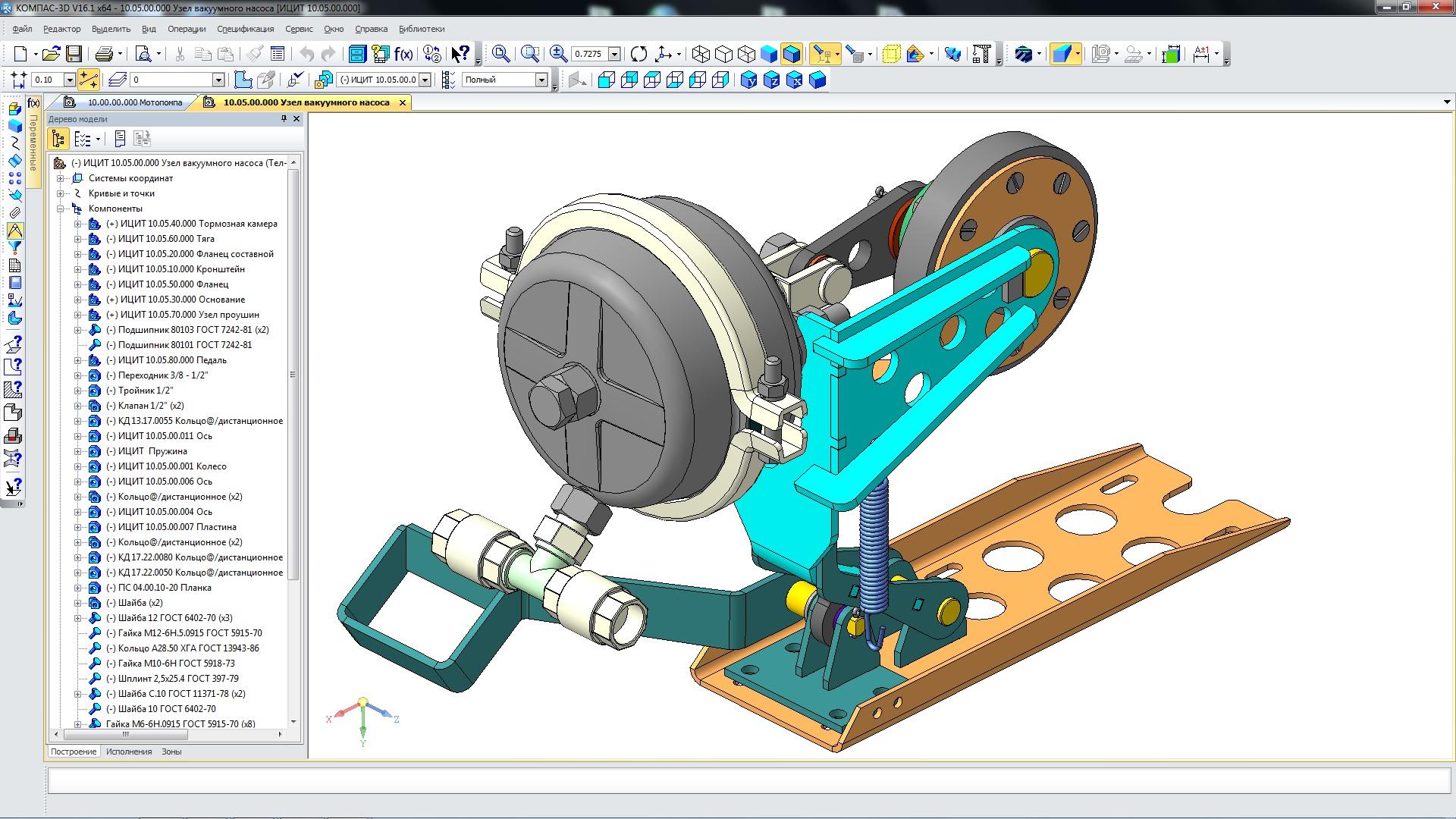Screen dimensions: 1456x819
Task: Expand the Системы координат tree node
Action: point(61,178)
